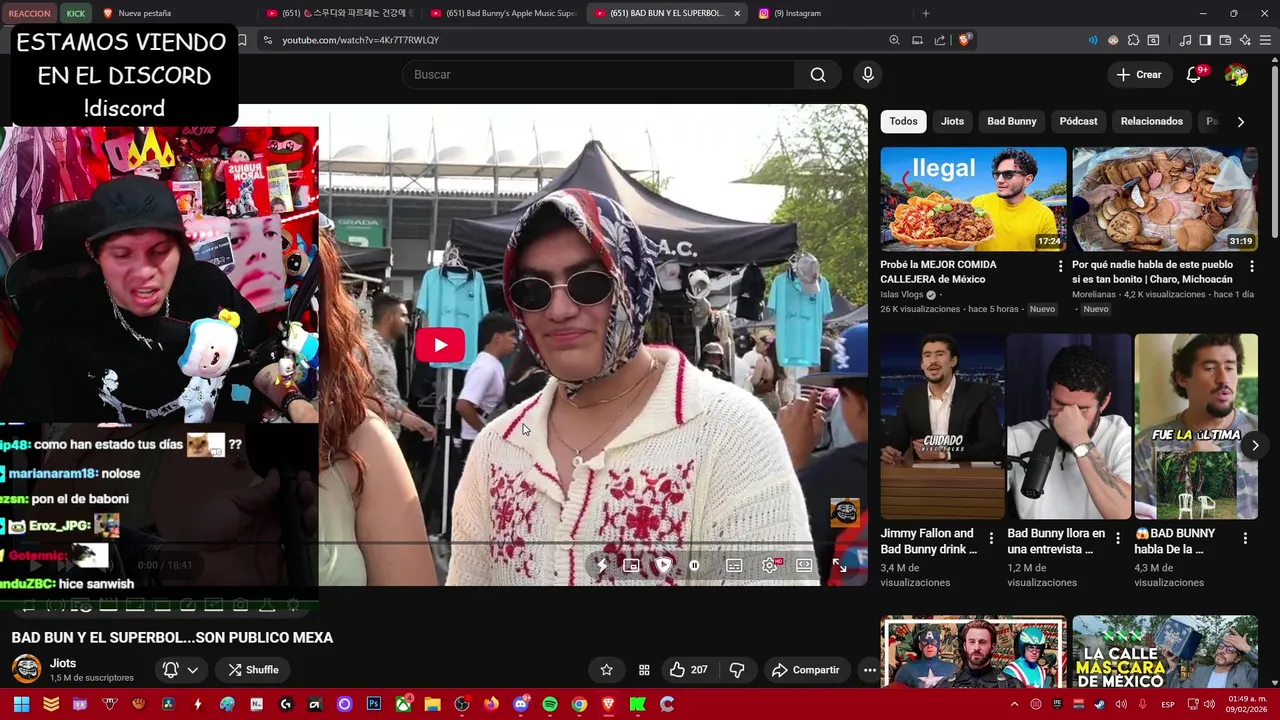Image resolution: width=1280 pixels, height=720 pixels.
Task: Open the illegal street food video thumbnail
Action: 973,199
